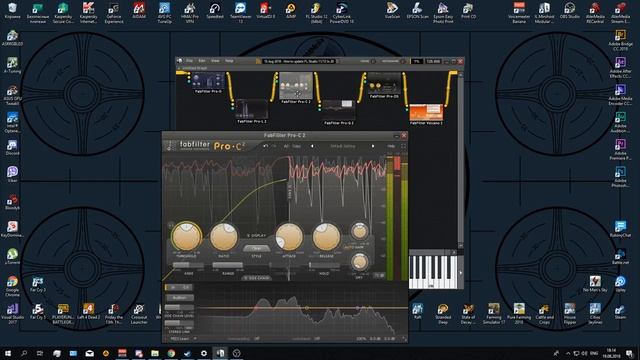The image size is (640, 360).
Task: Toggle the Side Chain panel button
Action: click(256, 278)
